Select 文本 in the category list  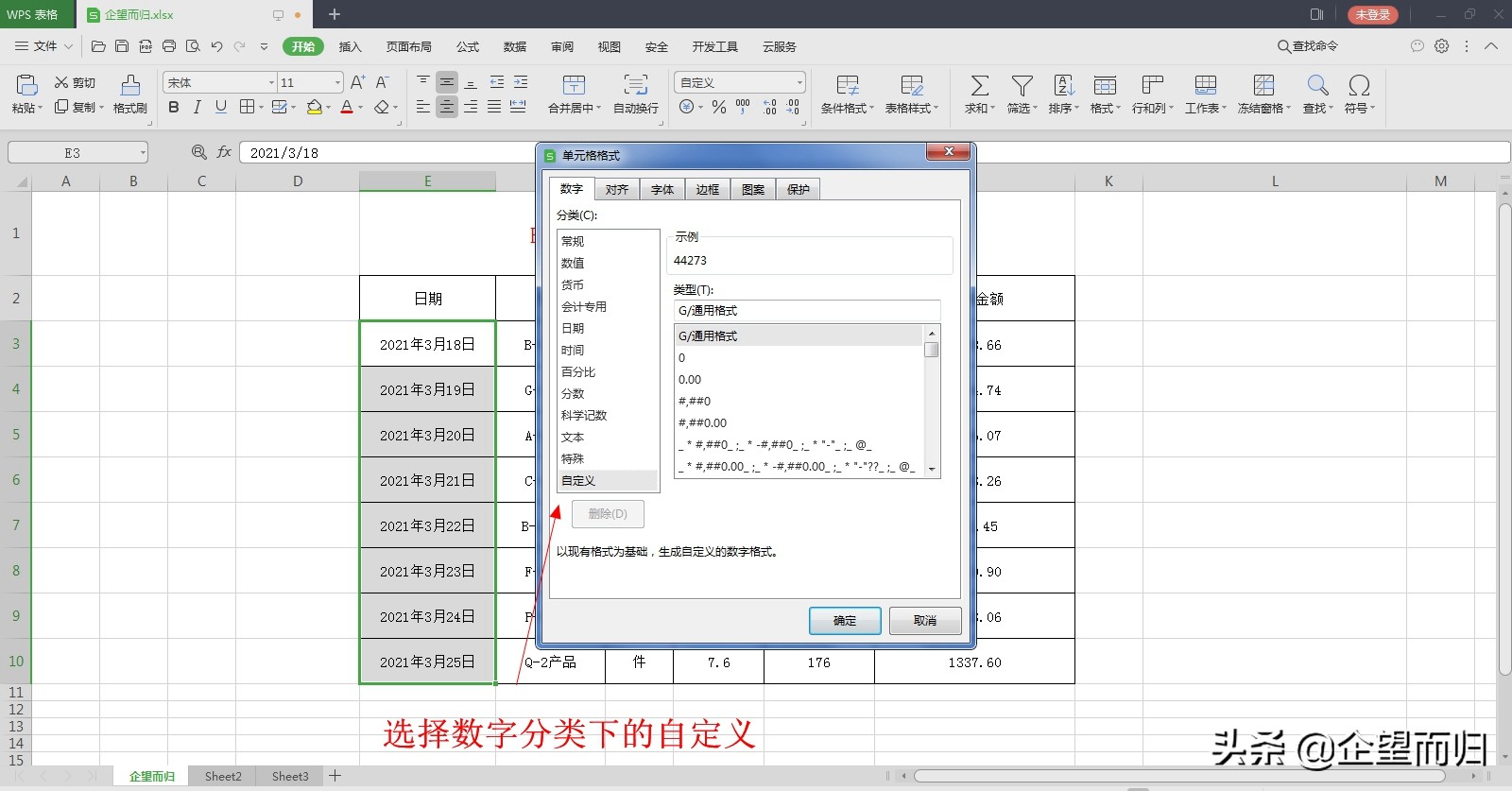[608, 437]
